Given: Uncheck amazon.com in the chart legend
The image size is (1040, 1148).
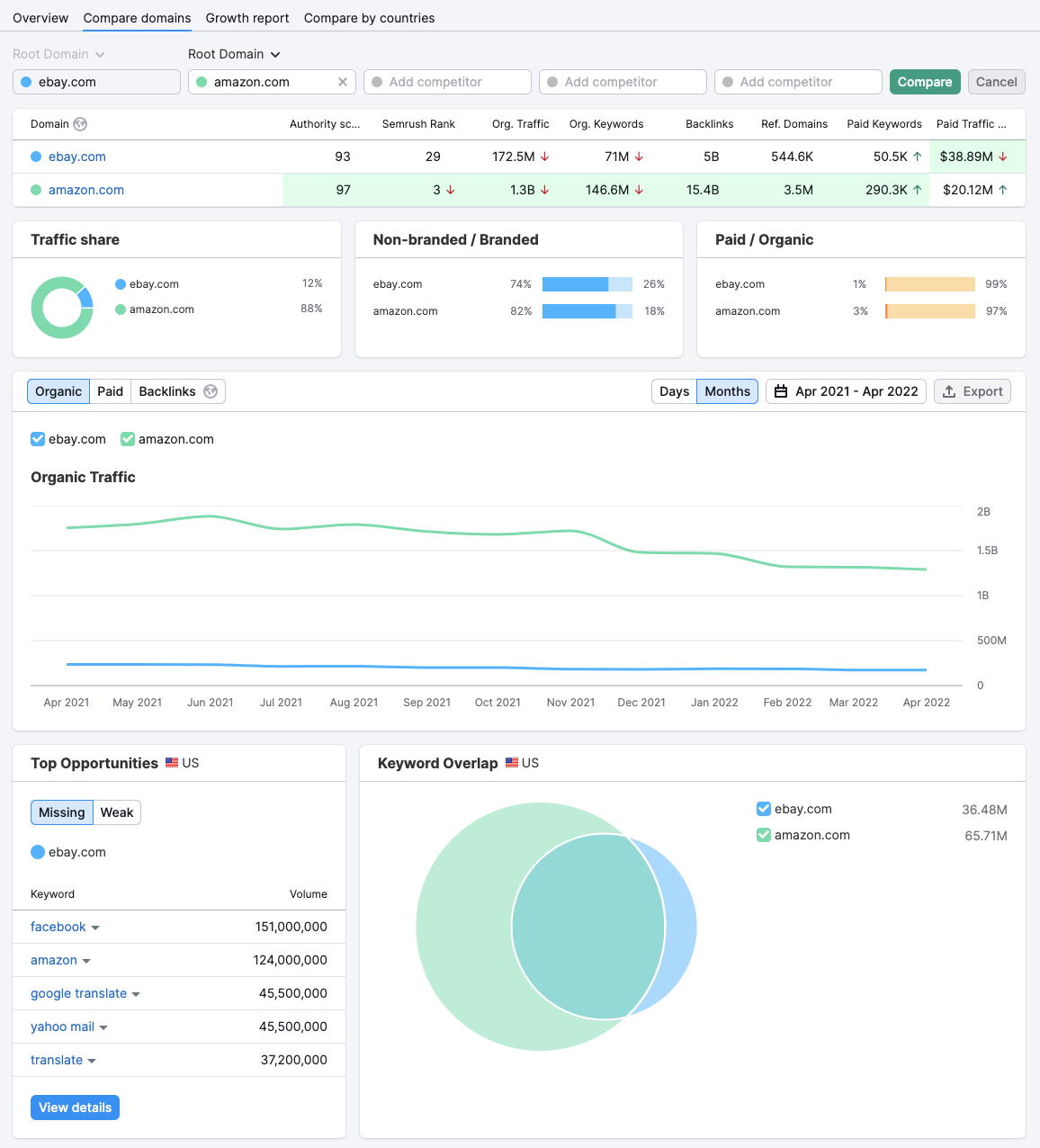Looking at the screenshot, I should click(127, 439).
